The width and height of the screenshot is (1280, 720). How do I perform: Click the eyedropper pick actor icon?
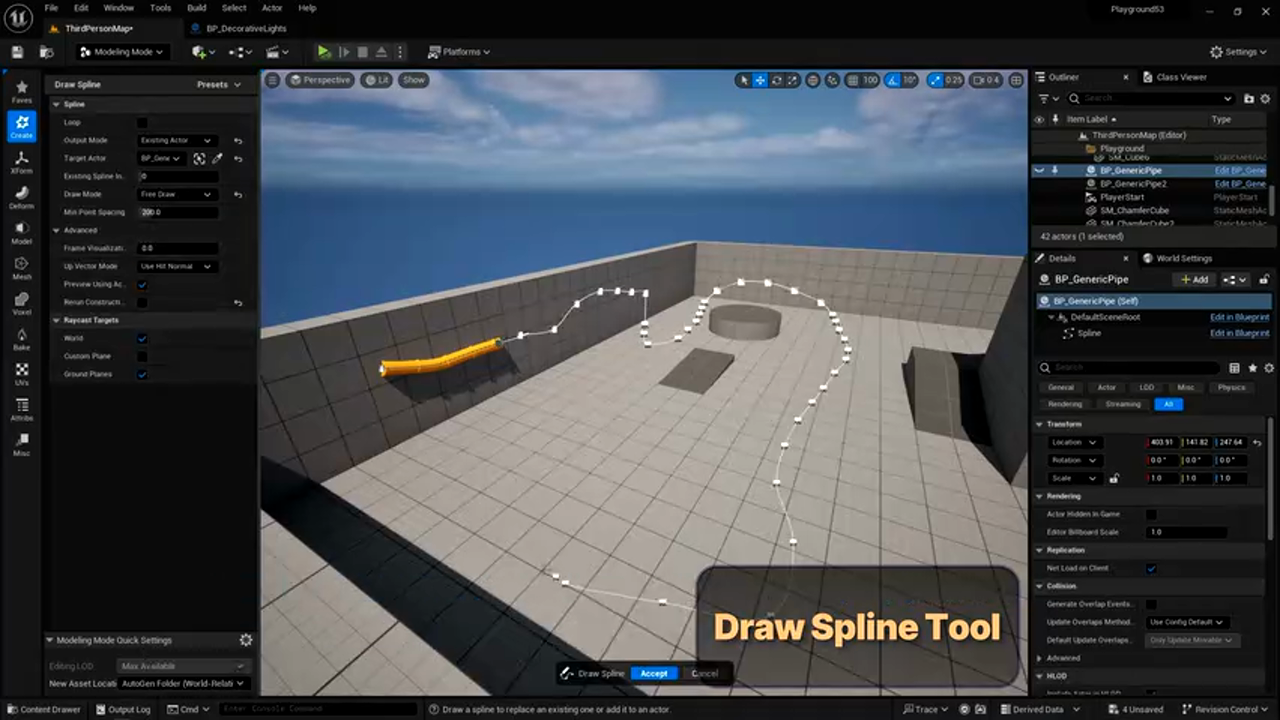point(217,158)
